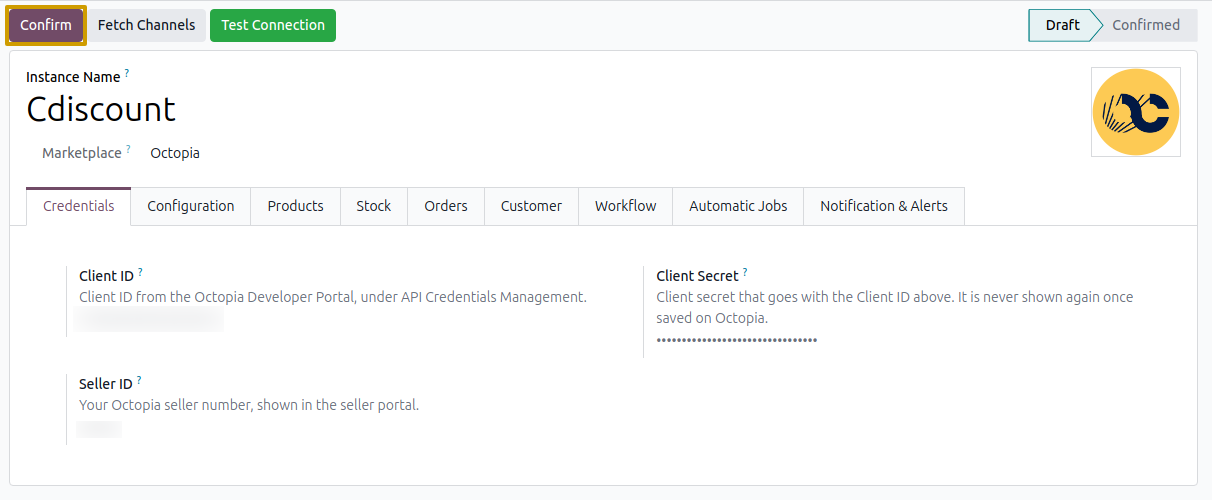Select the Draft status stage
The height and width of the screenshot is (500, 1212).
point(1061,25)
